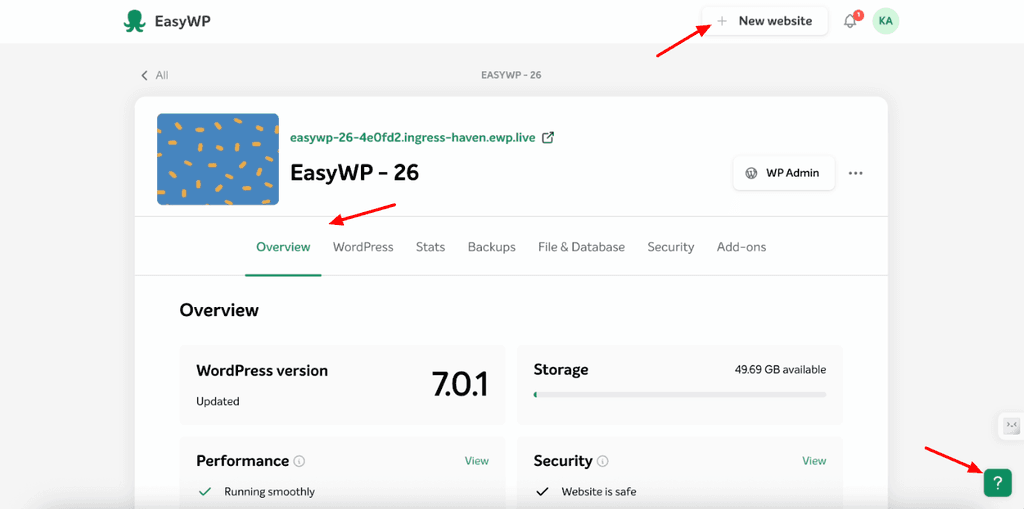Open the green help question button

pyautogui.click(x=998, y=484)
